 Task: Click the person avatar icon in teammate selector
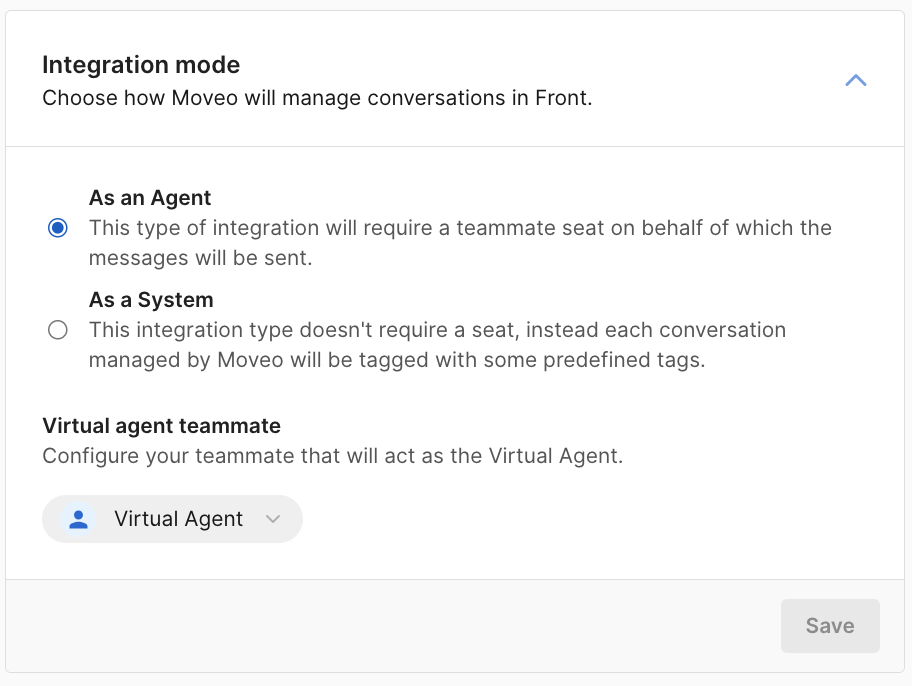pyautogui.click(x=78, y=519)
